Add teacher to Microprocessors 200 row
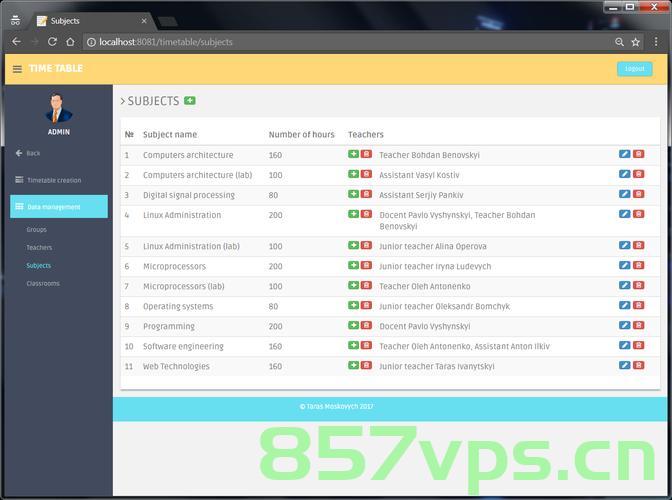Screen dimensions: 672x500 pyautogui.click(x=353, y=266)
